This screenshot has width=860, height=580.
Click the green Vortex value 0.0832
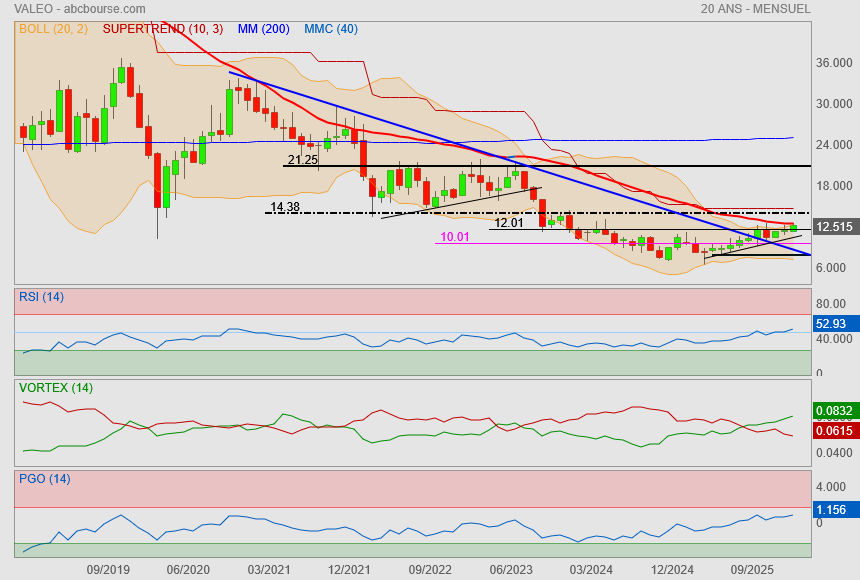(834, 411)
